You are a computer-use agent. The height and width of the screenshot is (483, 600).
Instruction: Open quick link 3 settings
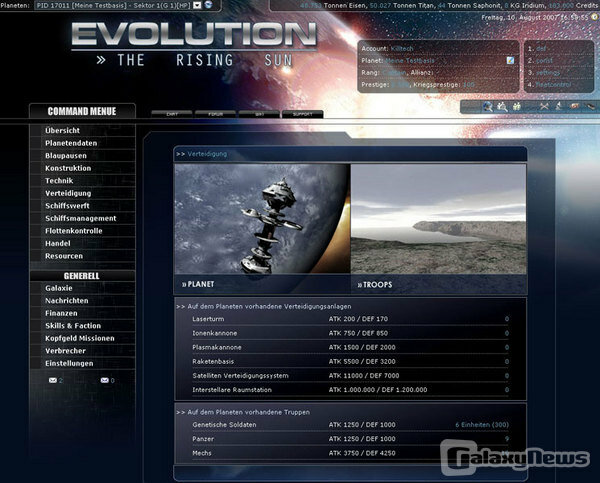pos(548,73)
